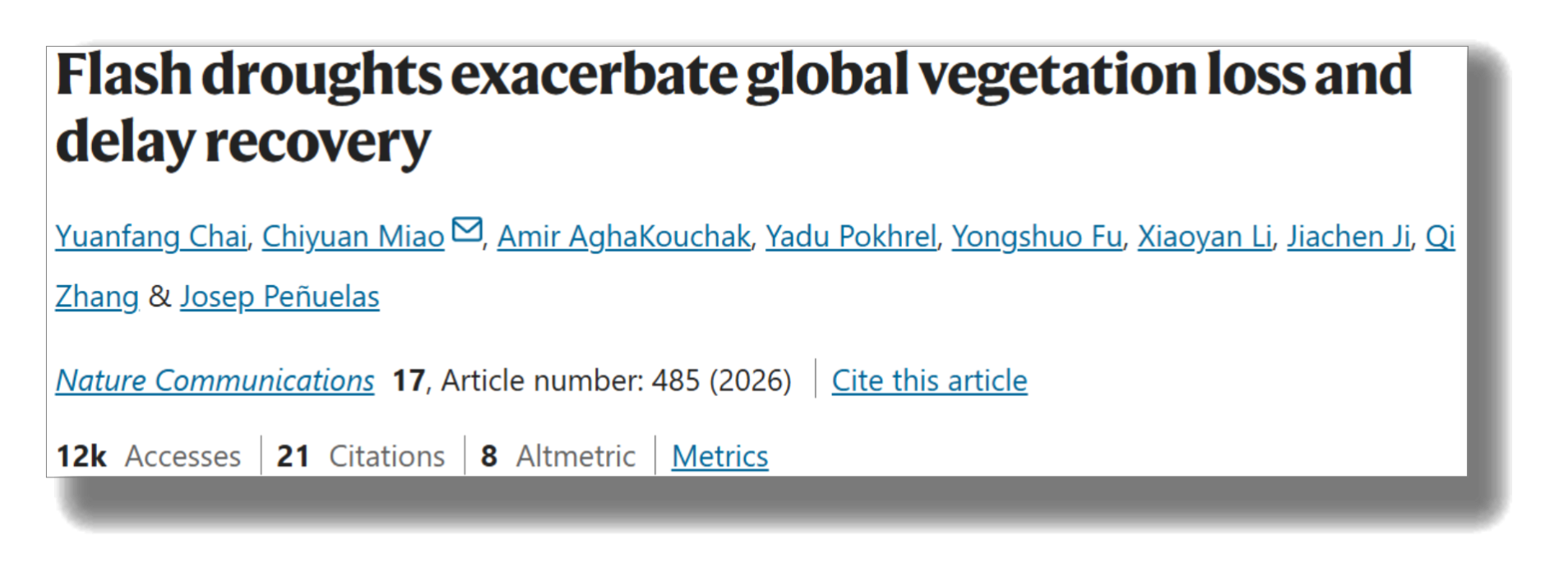Click the Cite this article link
Image resolution: width=1568 pixels, height=581 pixels.
click(929, 380)
